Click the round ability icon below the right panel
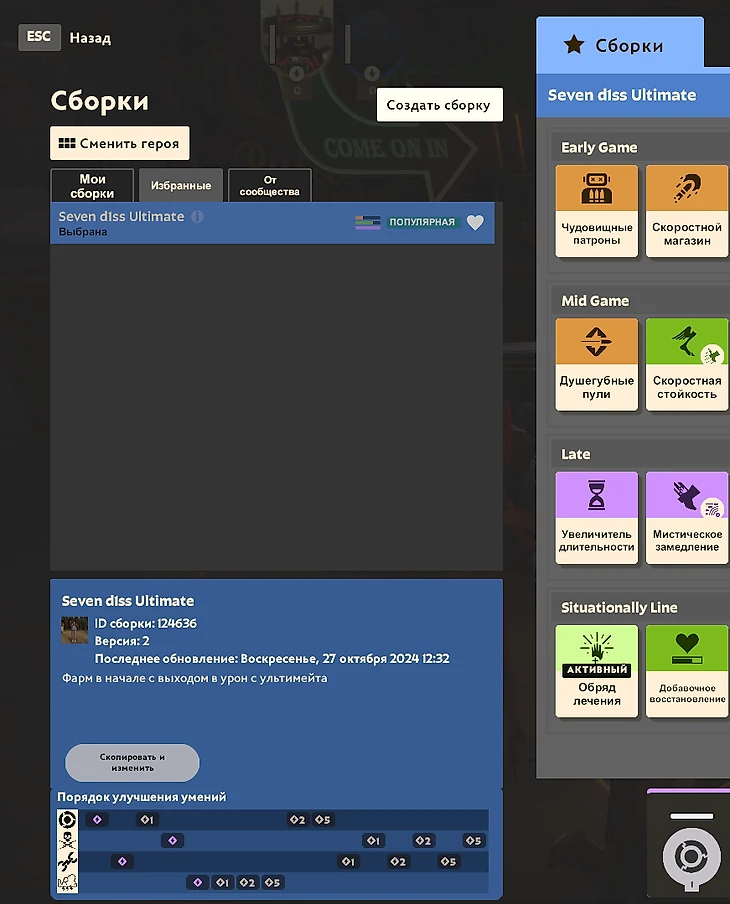Viewport: 730px width, 904px height. (691, 857)
